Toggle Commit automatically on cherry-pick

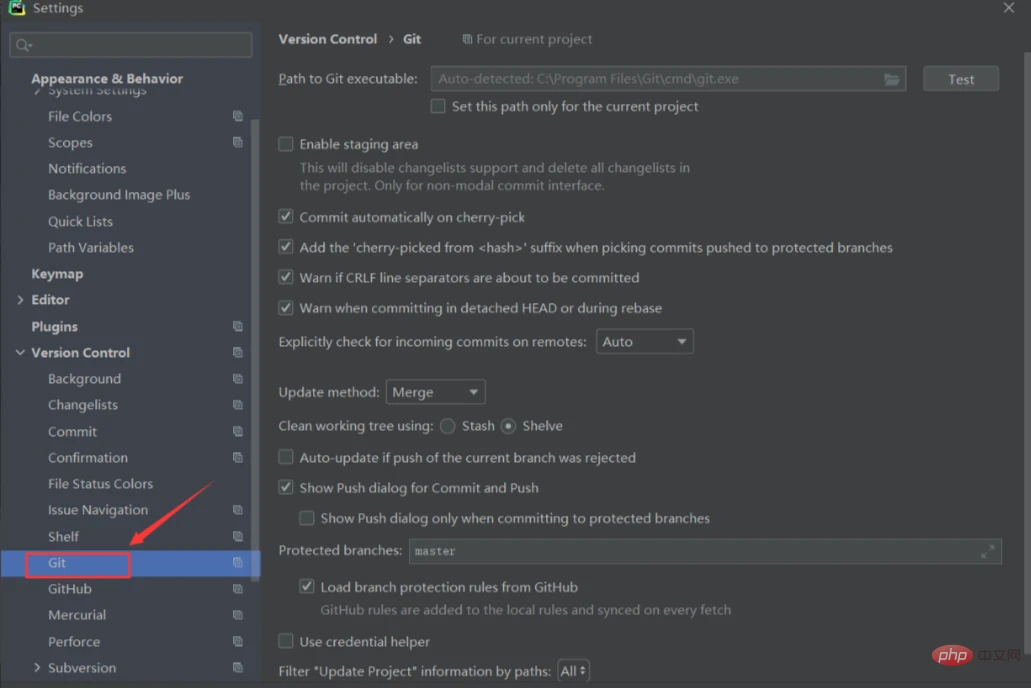286,217
